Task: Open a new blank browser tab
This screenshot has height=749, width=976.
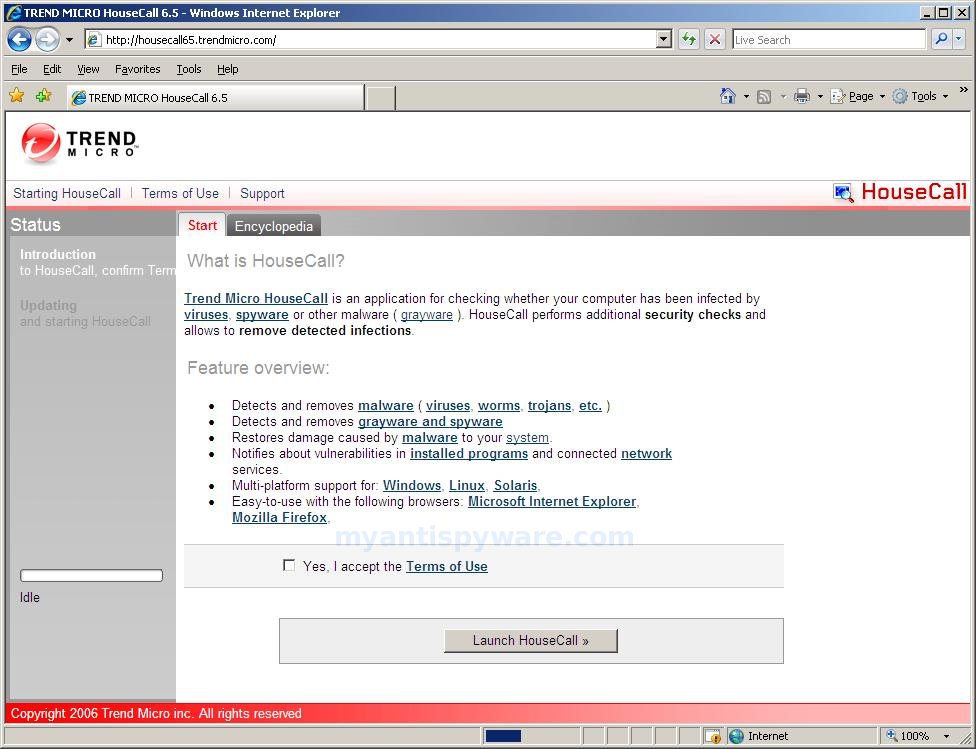Action: (380, 98)
